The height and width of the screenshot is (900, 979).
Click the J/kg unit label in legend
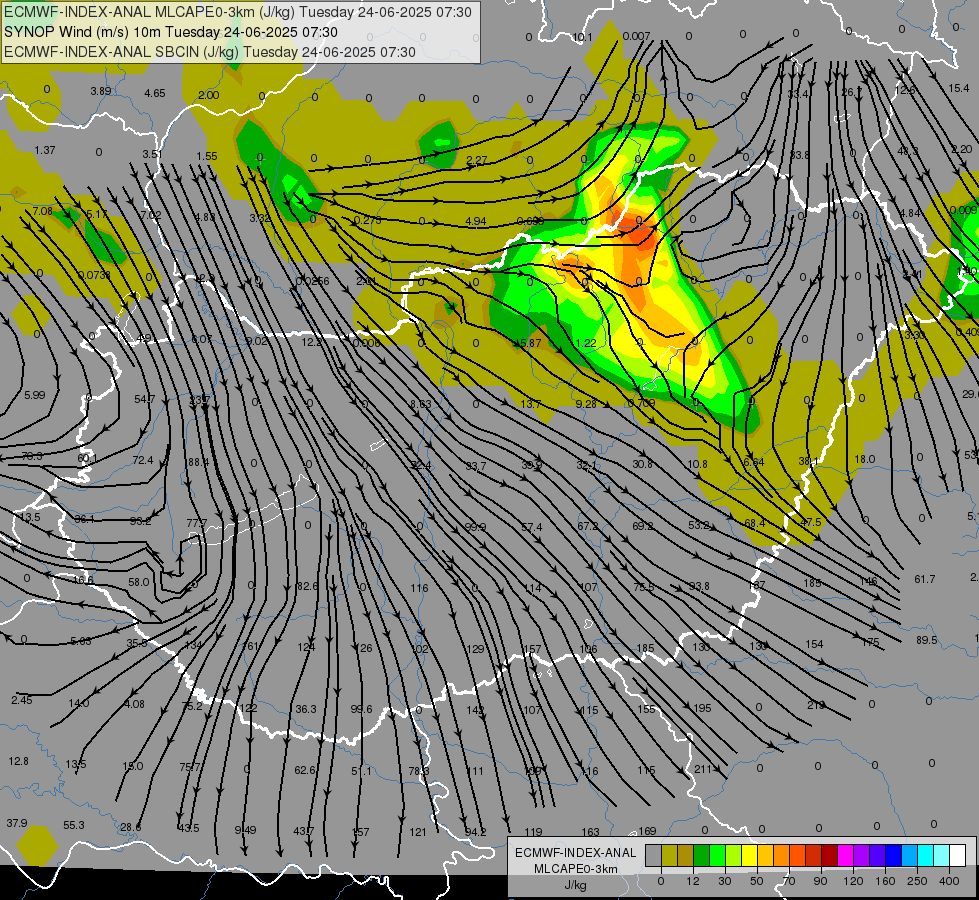575,885
